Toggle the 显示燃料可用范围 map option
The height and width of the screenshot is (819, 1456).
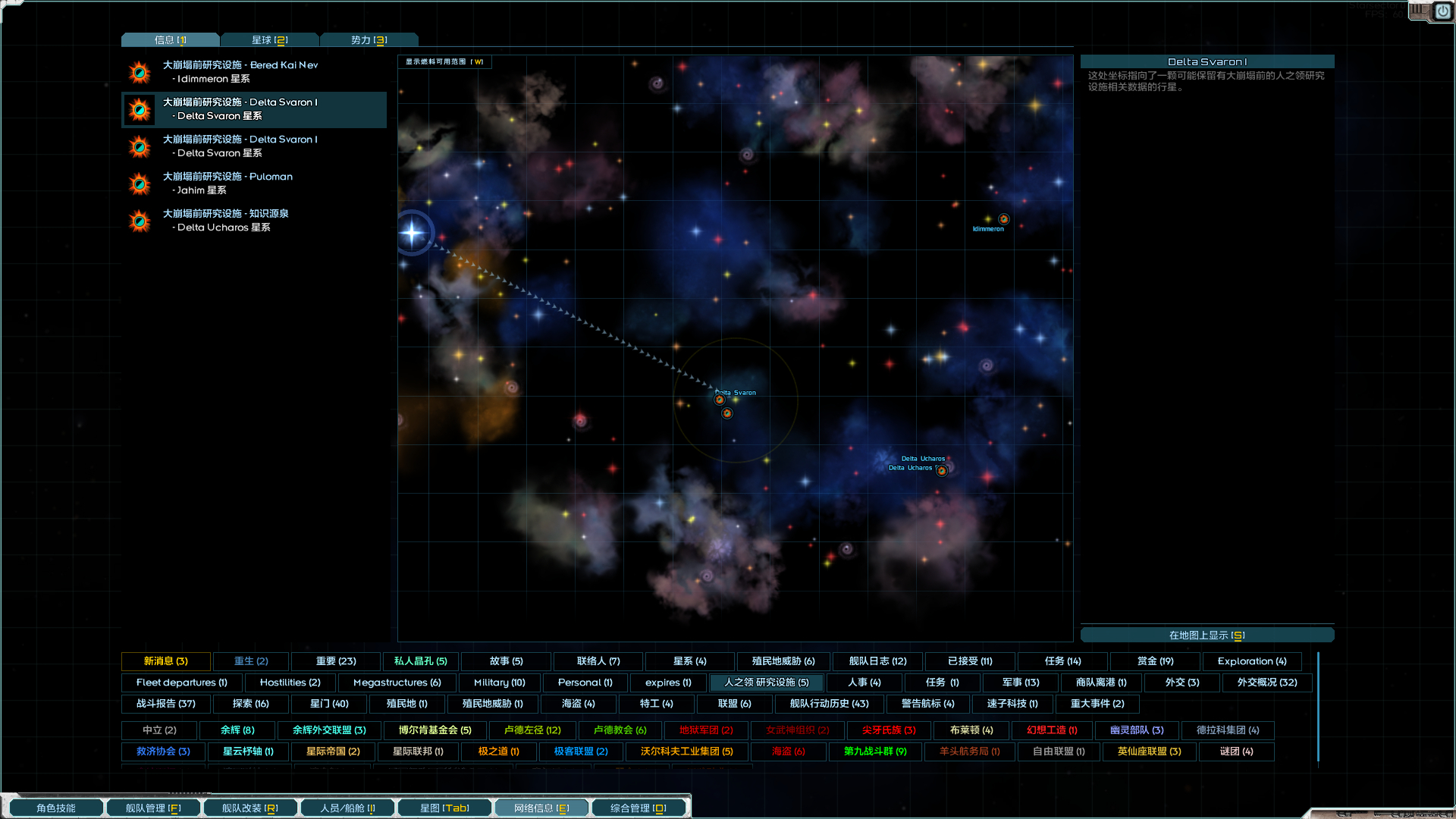(444, 62)
